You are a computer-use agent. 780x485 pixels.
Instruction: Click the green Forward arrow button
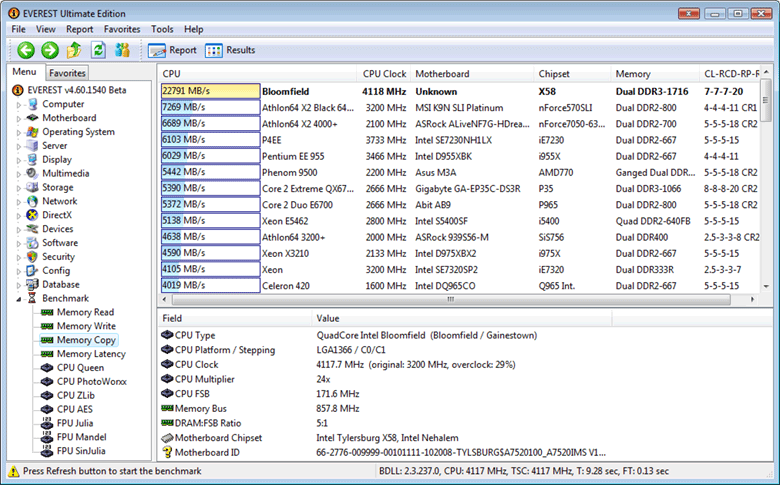(x=50, y=50)
